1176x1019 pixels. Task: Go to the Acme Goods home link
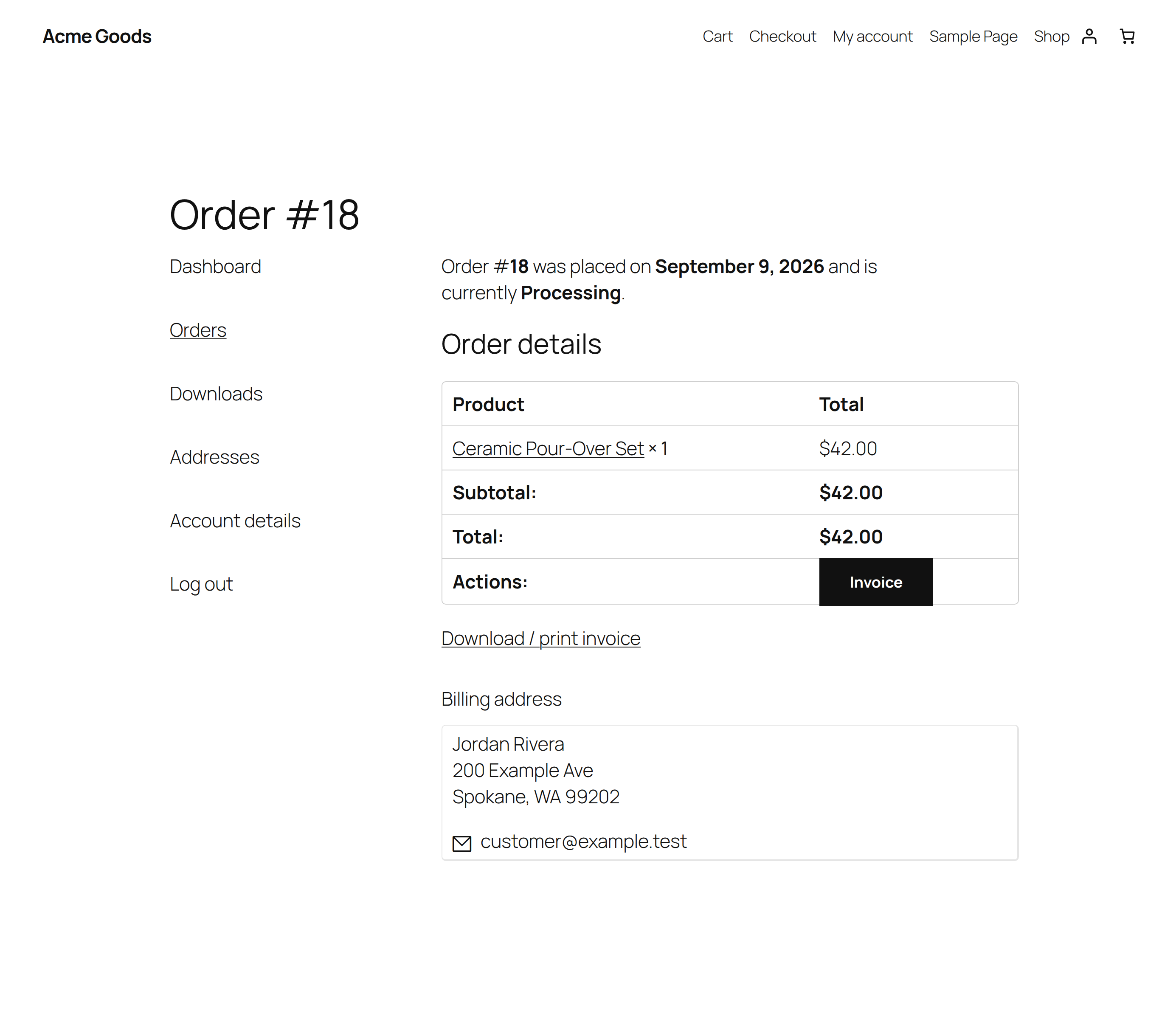click(x=97, y=37)
